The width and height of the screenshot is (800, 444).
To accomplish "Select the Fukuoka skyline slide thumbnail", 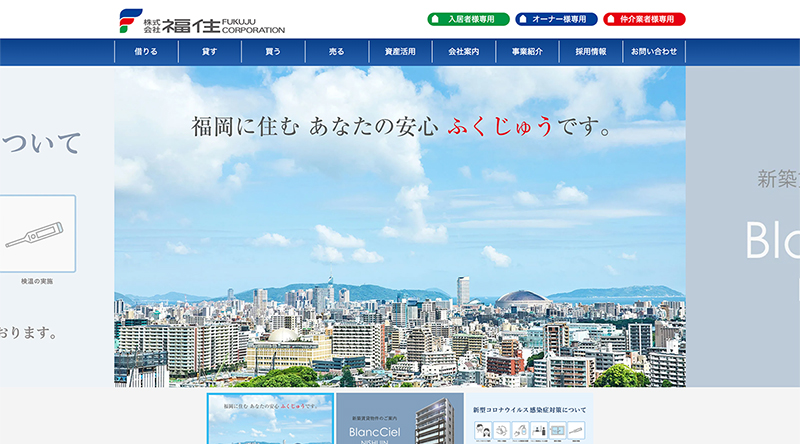I will pyautogui.click(x=270, y=418).
